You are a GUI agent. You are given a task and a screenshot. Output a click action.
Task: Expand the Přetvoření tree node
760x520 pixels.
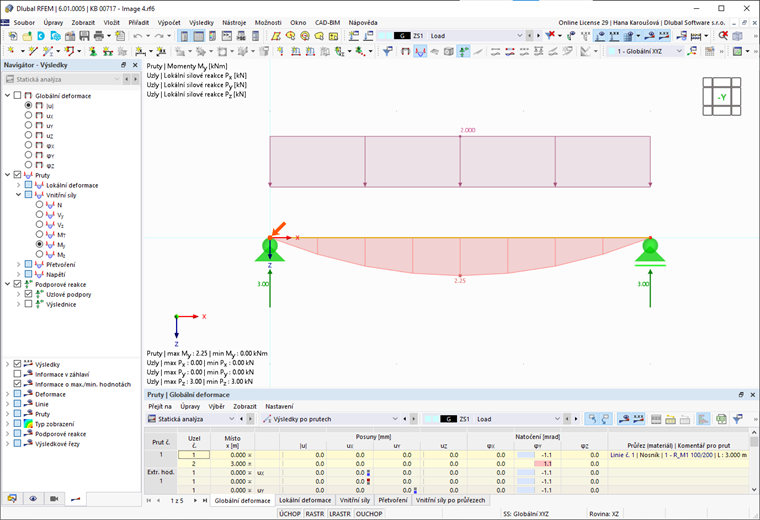pyautogui.click(x=18, y=264)
